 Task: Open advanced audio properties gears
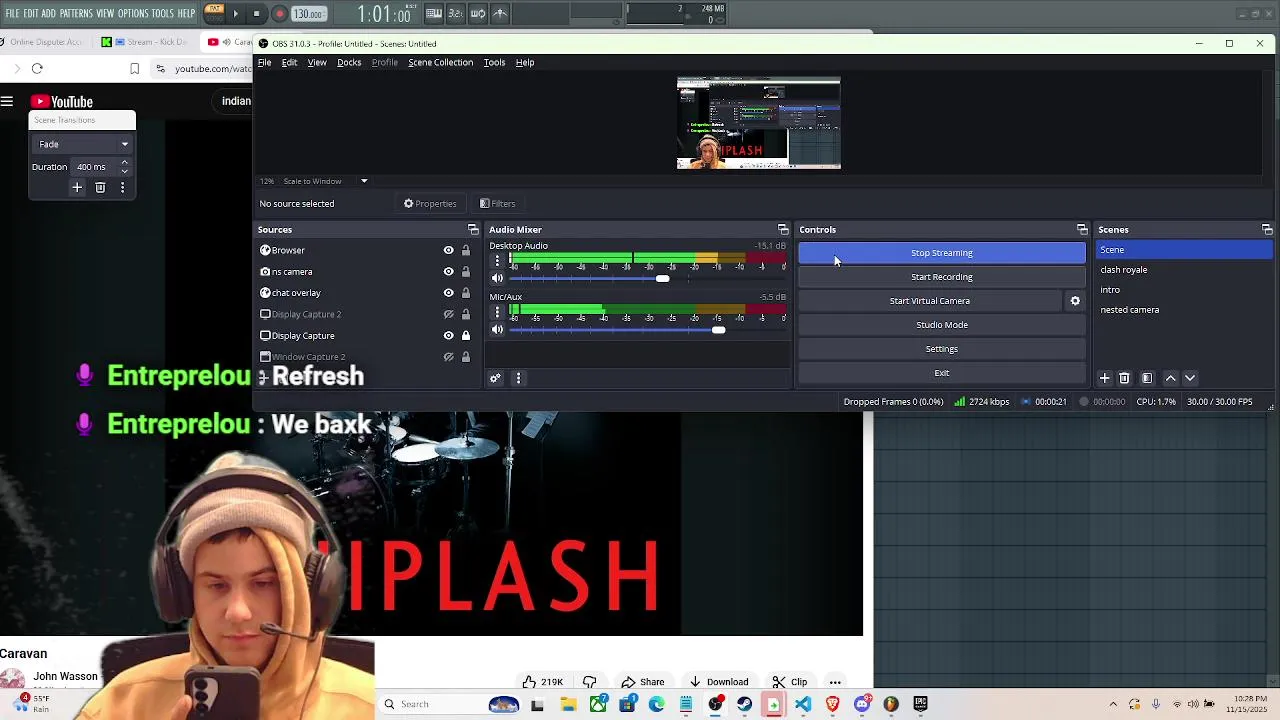494,378
